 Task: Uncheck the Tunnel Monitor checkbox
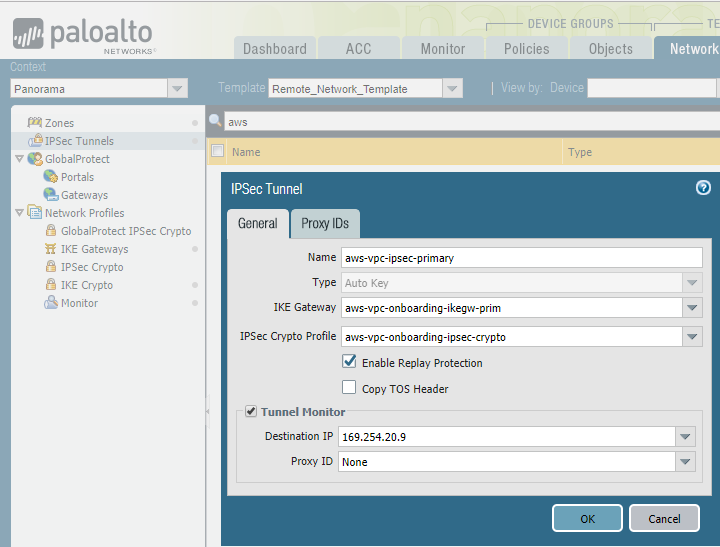coord(251,411)
